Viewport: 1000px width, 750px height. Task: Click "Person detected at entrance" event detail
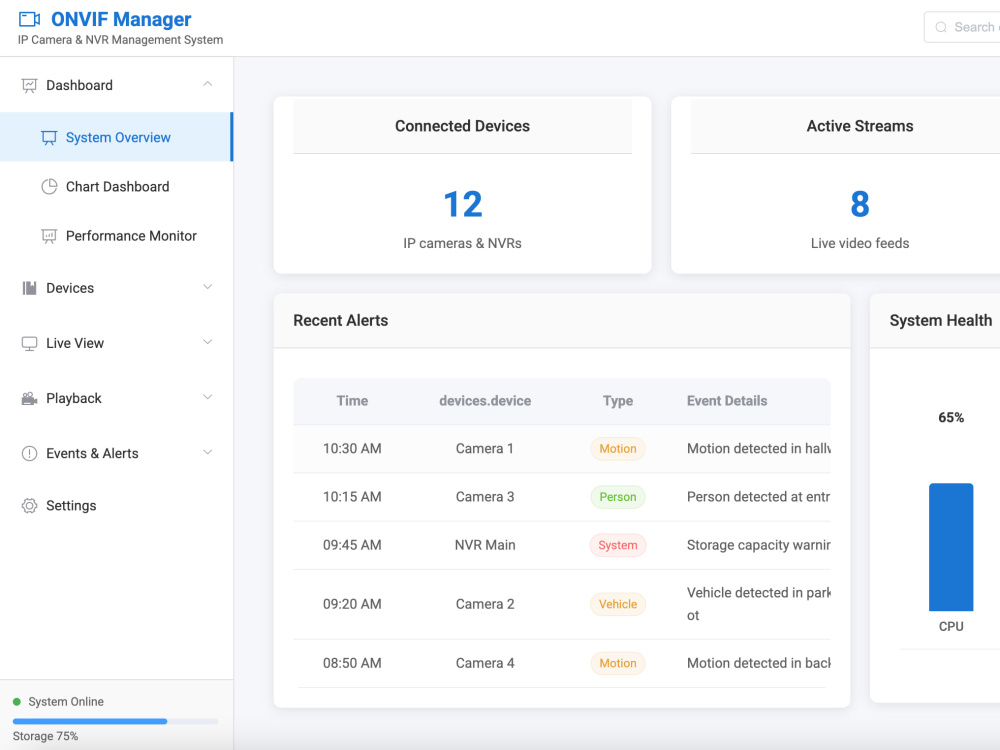758,497
